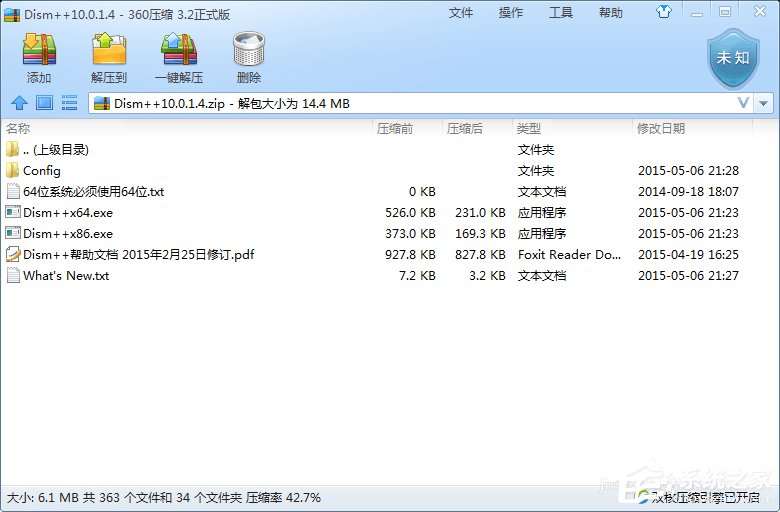The height and width of the screenshot is (512, 780).
Task: Select 64位系统必须使用64位.txt file name
Action: [94, 192]
